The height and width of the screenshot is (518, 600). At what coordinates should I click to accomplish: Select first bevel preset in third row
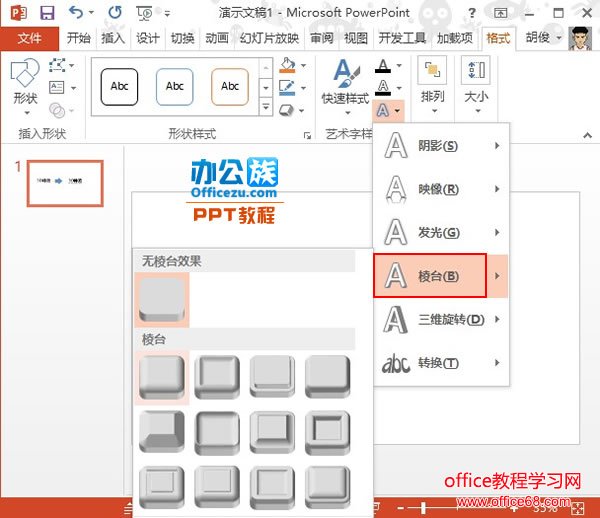click(x=162, y=487)
